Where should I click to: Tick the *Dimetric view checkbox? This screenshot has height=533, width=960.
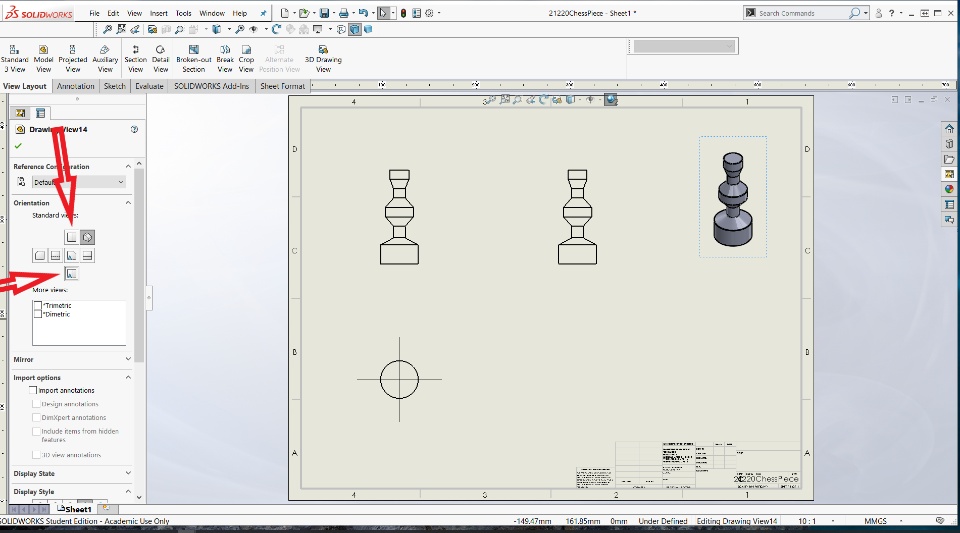(x=38, y=315)
